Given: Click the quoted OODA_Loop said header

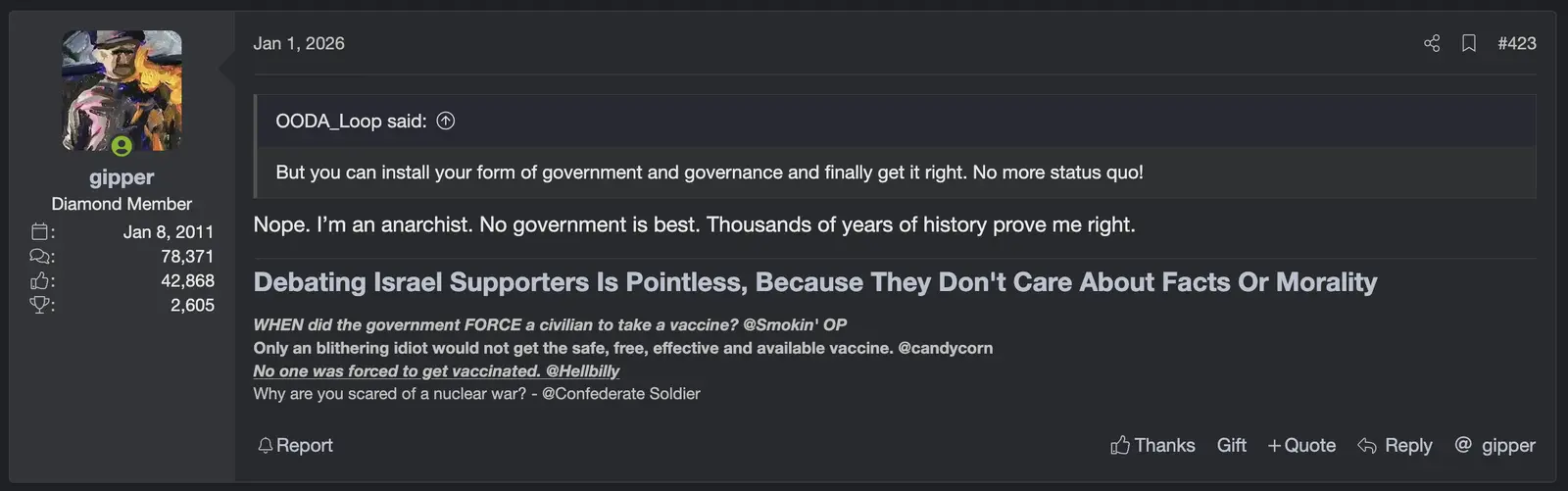Looking at the screenshot, I should click(x=351, y=121).
